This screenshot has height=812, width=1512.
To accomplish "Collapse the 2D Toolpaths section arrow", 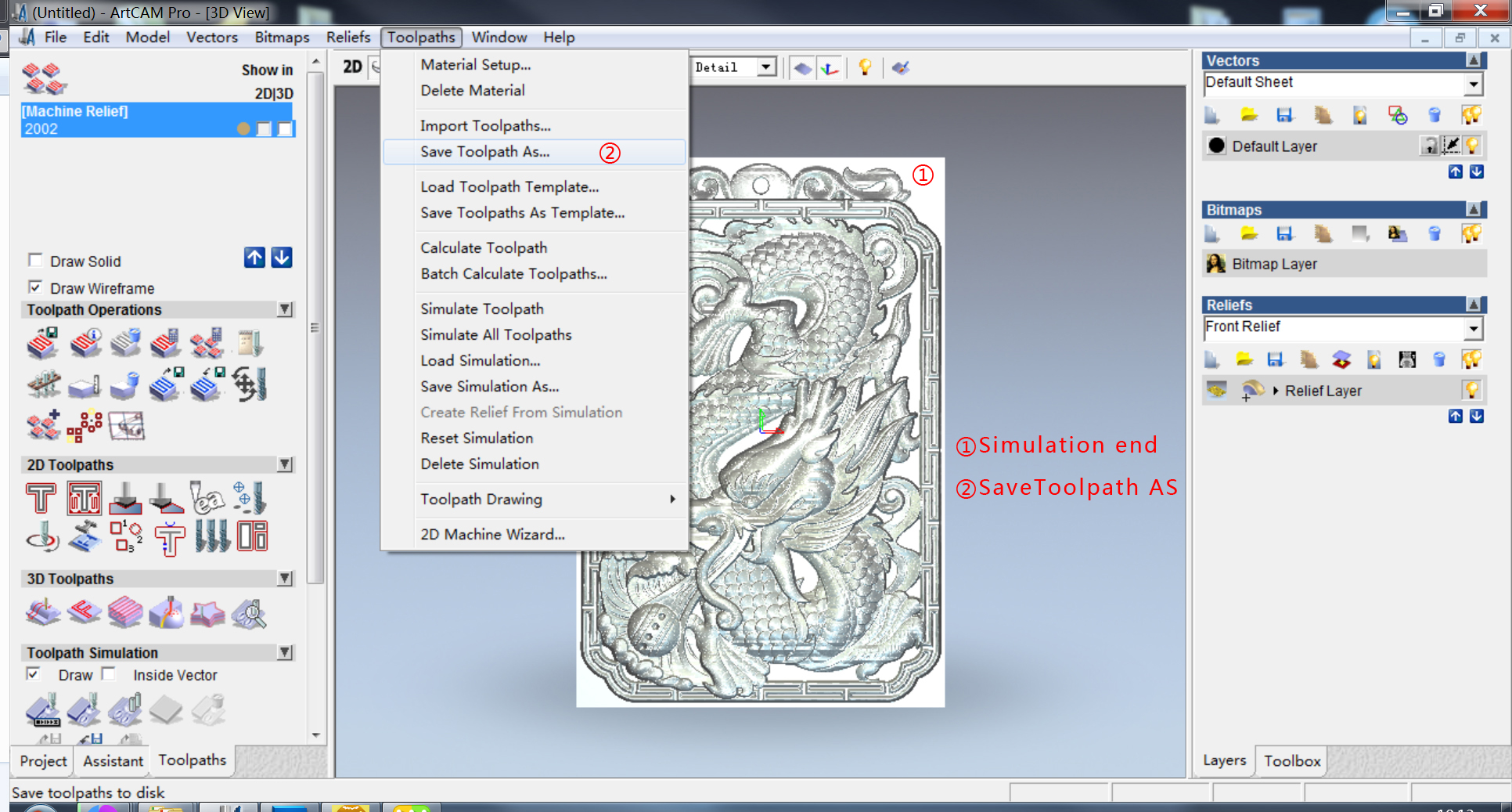I will [286, 464].
